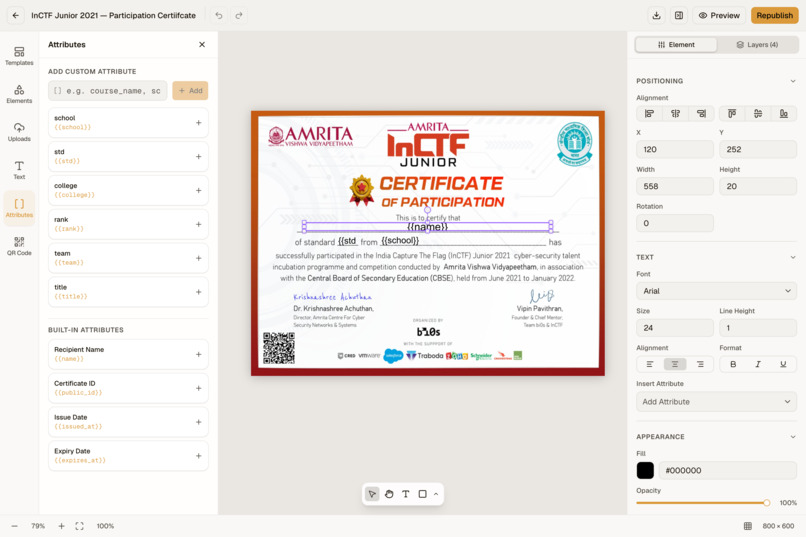Insert the Recipient Name attribute with plus
This screenshot has height=537, width=806.
coord(198,355)
